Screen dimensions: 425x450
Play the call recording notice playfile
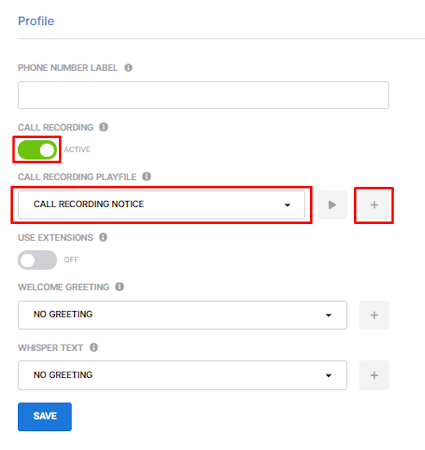(332, 205)
